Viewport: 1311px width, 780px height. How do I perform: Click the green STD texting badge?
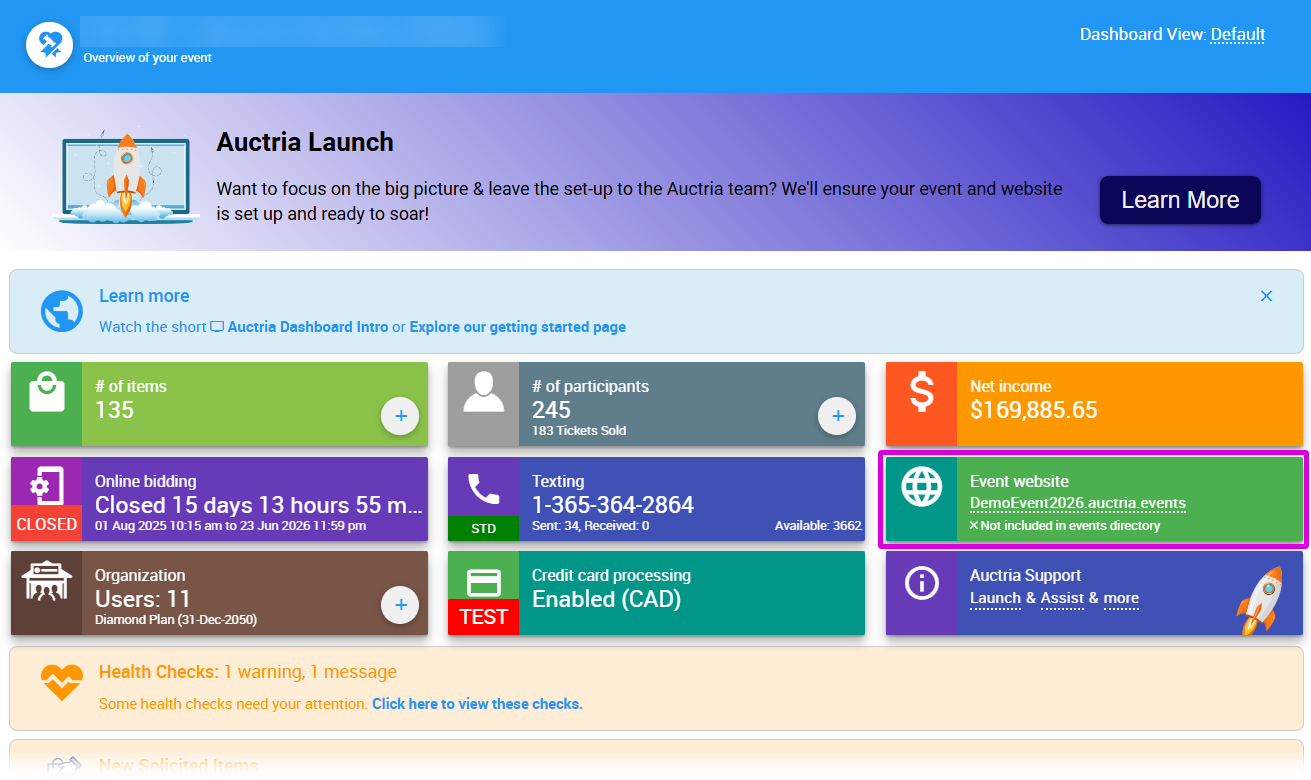(484, 528)
